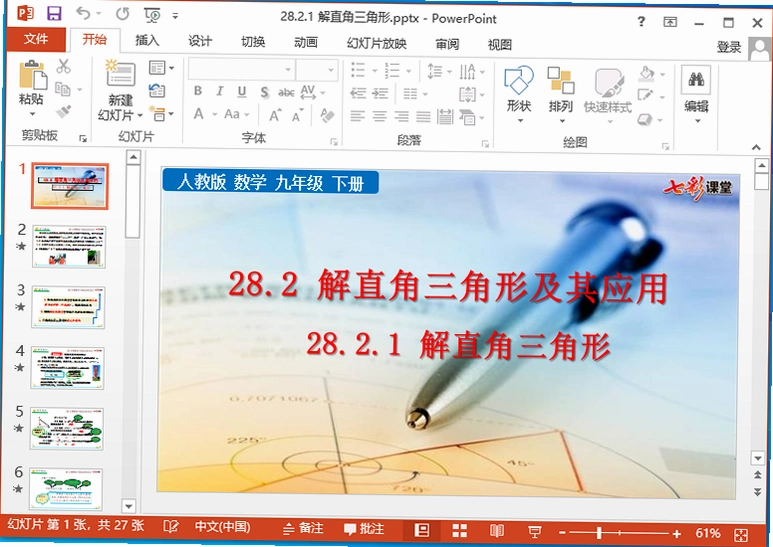
Task: Click the Notes (备注) status bar button
Action: (x=304, y=528)
